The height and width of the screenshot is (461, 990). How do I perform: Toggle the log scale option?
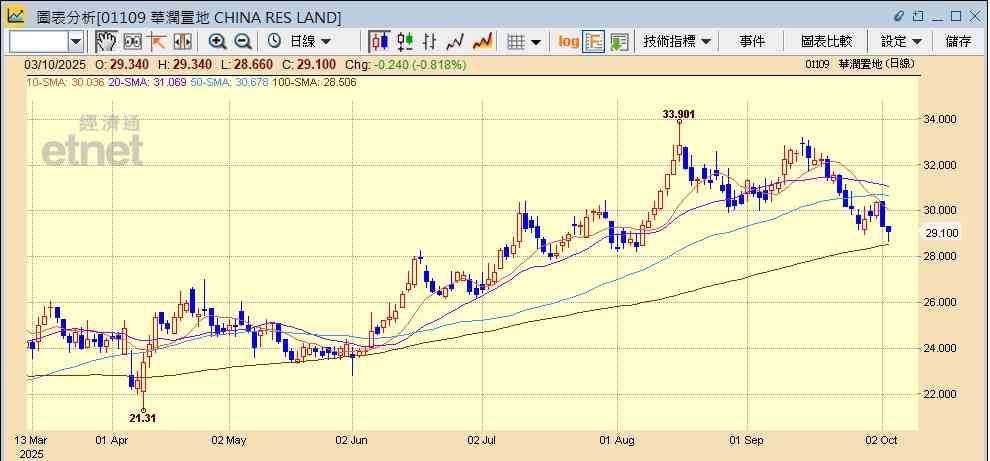(568, 41)
